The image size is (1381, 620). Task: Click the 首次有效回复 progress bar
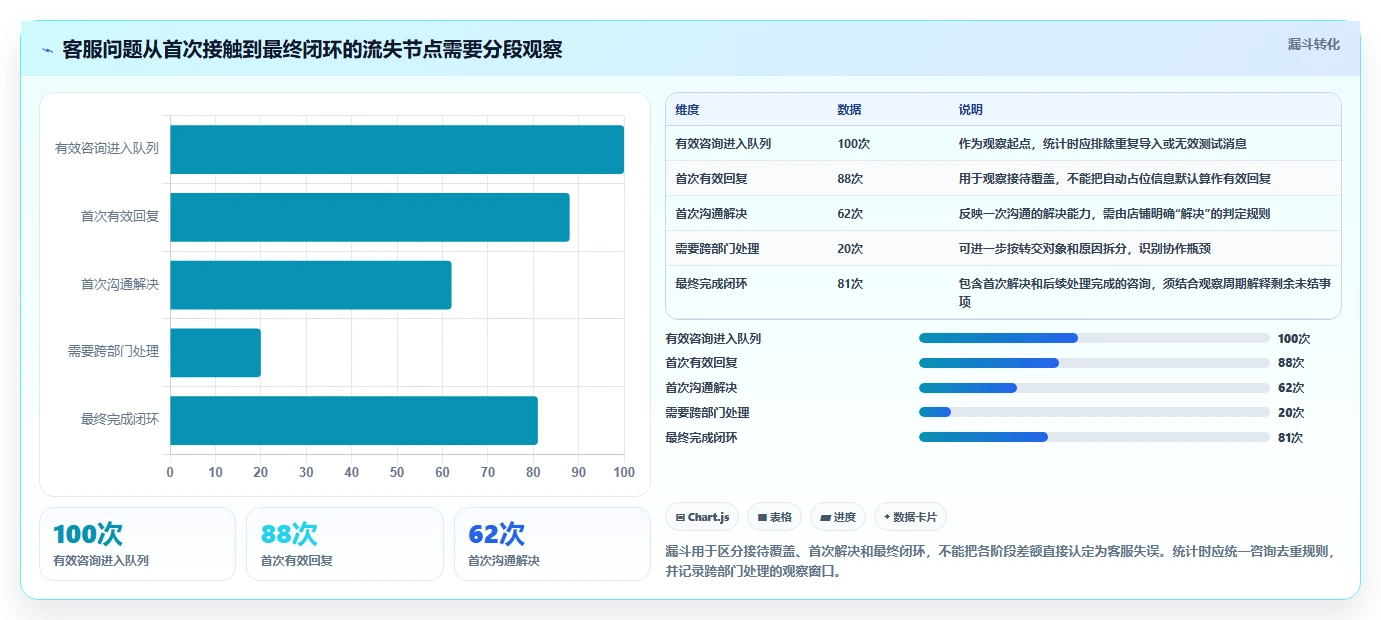click(x=1094, y=363)
